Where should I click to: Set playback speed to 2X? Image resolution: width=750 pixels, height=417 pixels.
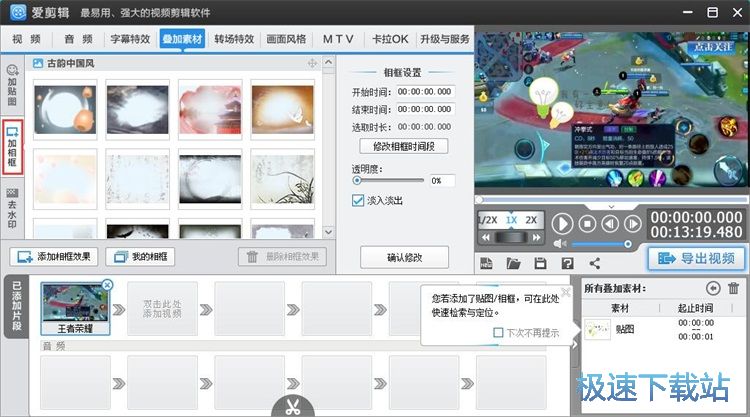point(531,220)
